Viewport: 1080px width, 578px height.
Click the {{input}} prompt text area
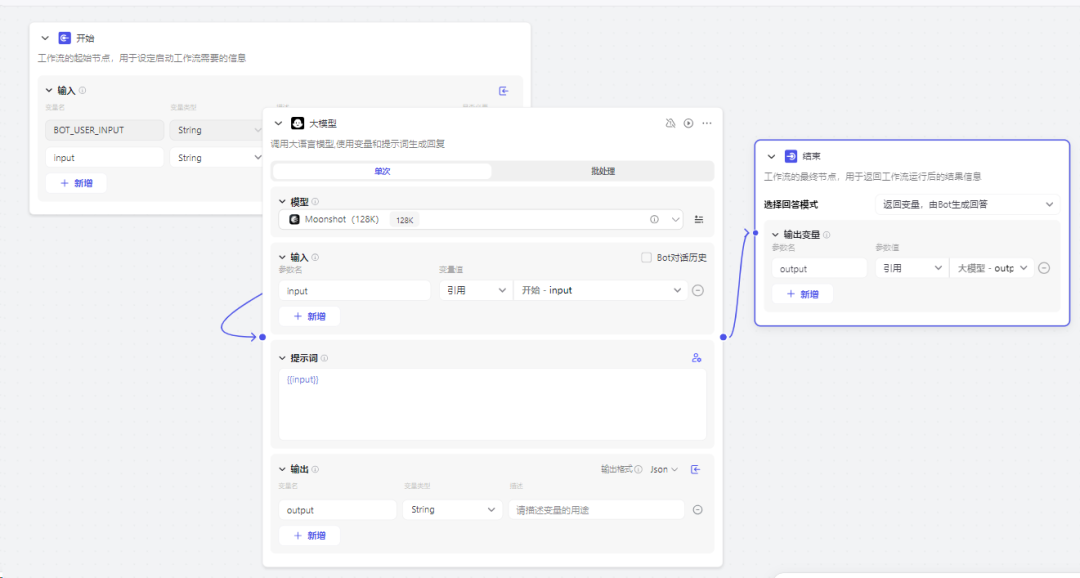point(492,404)
